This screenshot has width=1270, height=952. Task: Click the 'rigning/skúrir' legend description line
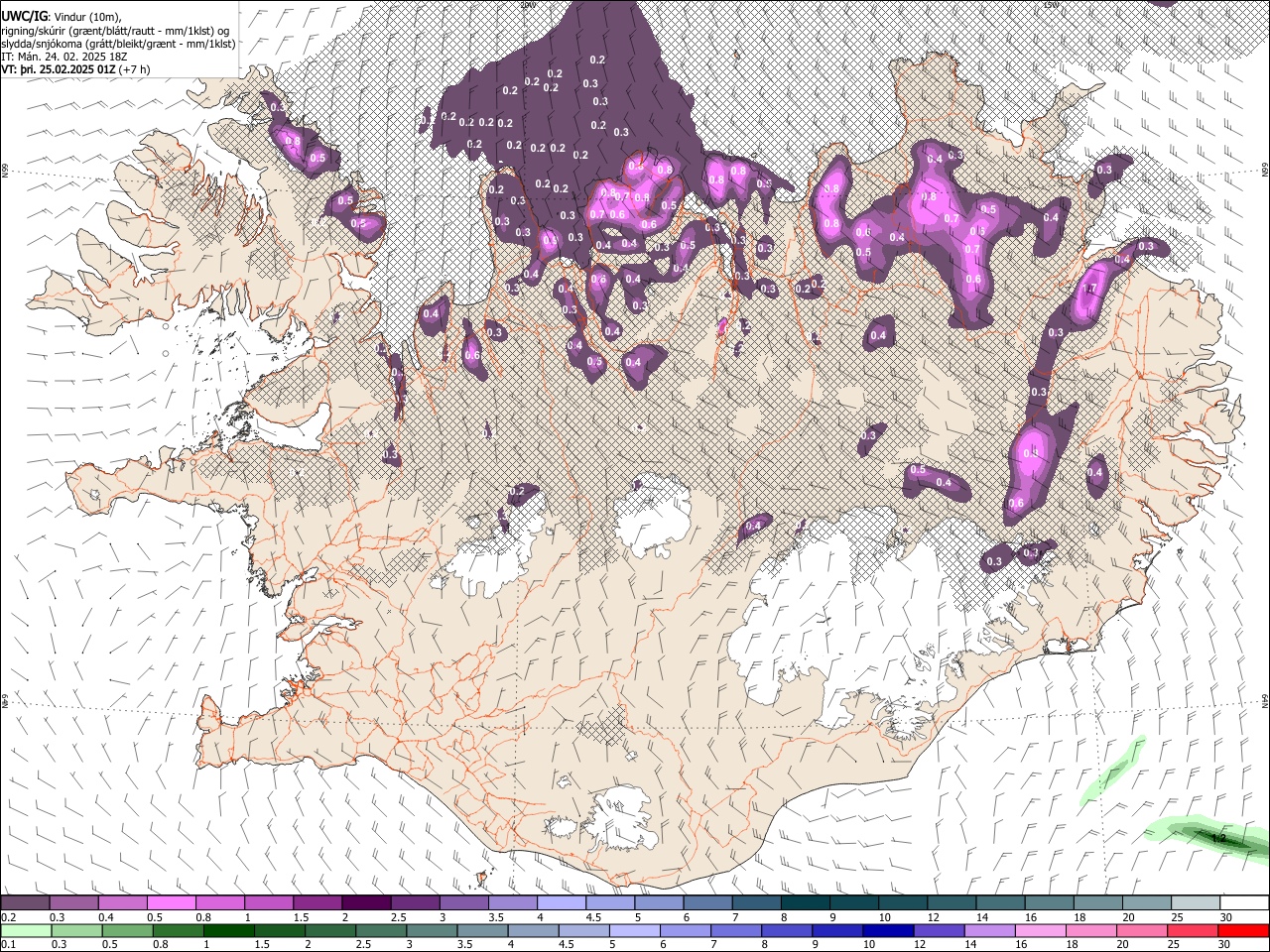click(x=116, y=31)
